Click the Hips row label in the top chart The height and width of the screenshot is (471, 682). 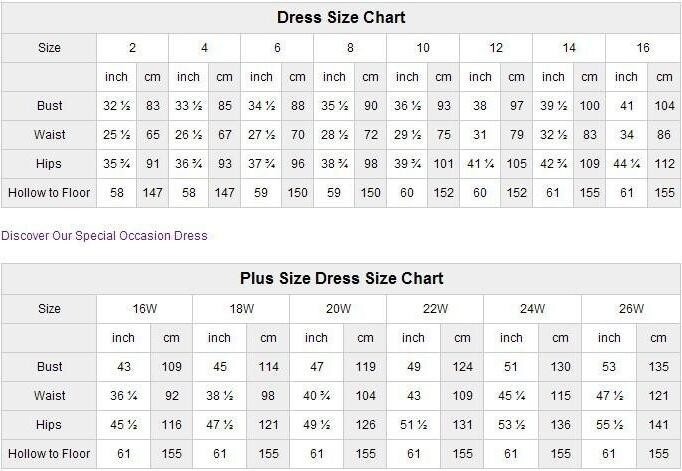click(x=49, y=164)
